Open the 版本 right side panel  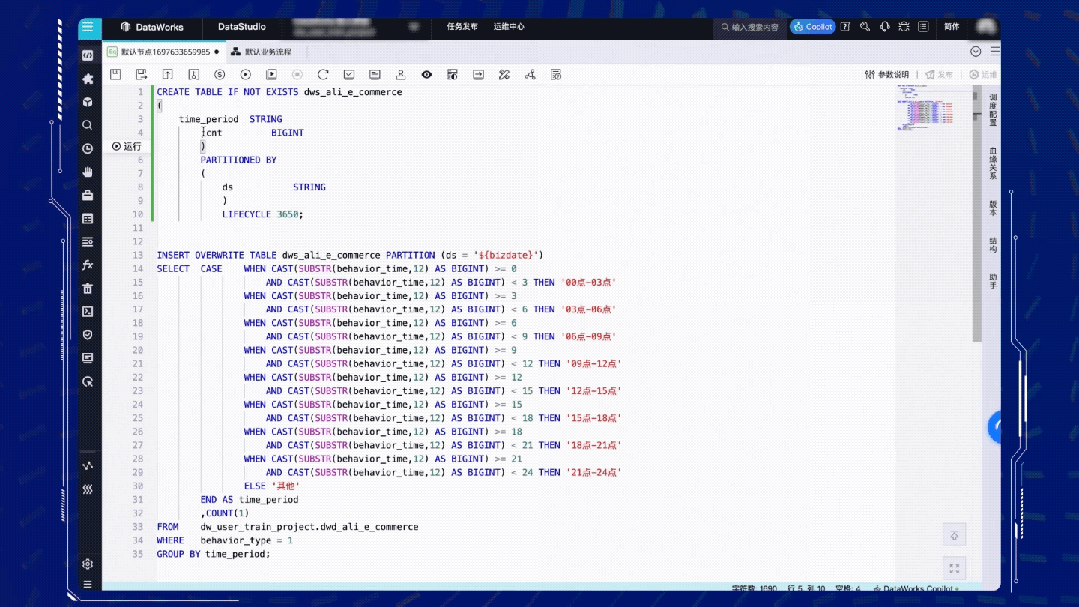[993, 209]
